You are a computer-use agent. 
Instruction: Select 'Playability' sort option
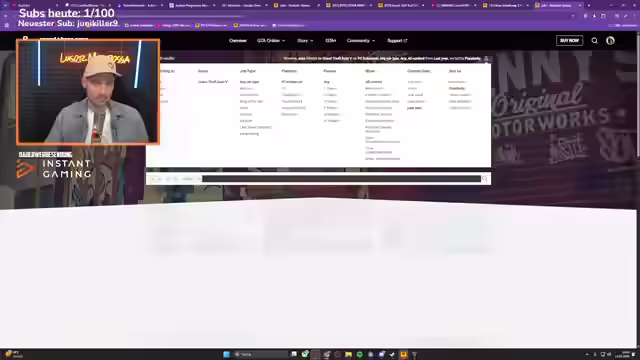point(457,88)
